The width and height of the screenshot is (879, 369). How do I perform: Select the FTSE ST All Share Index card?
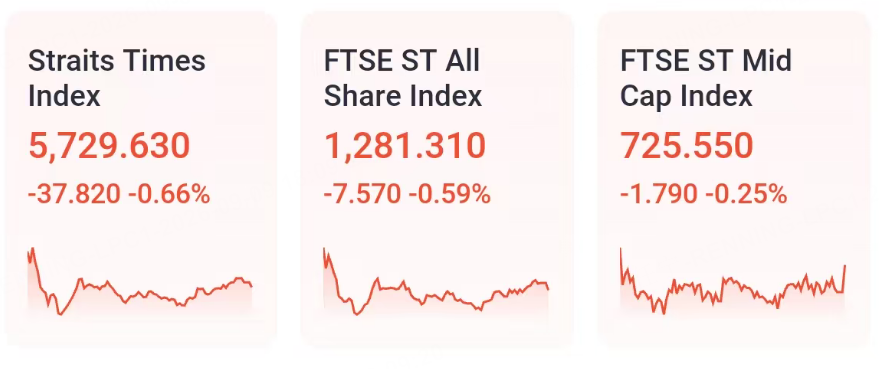pyautogui.click(x=437, y=179)
